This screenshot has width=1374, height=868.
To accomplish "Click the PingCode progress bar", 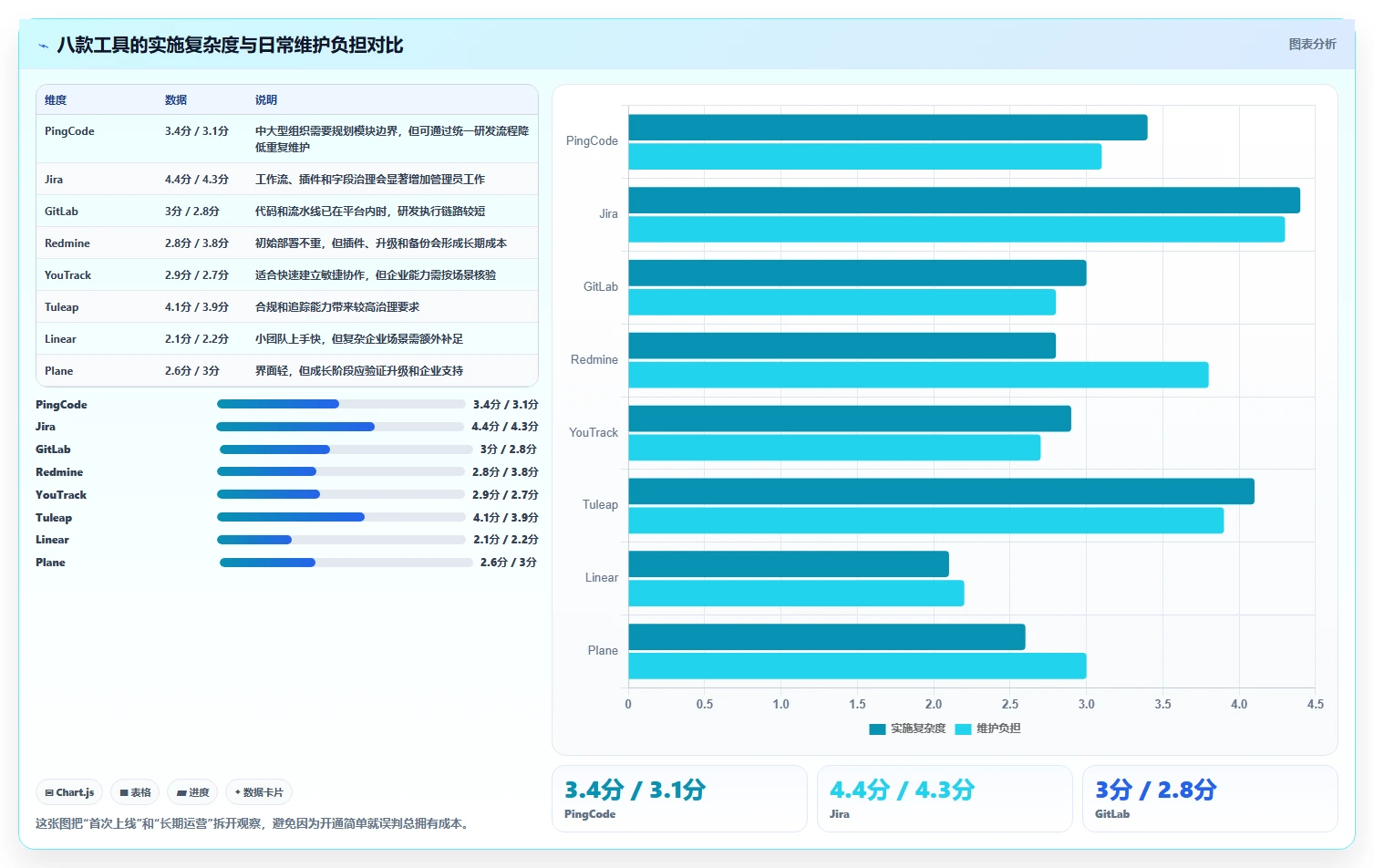I will coord(341,404).
